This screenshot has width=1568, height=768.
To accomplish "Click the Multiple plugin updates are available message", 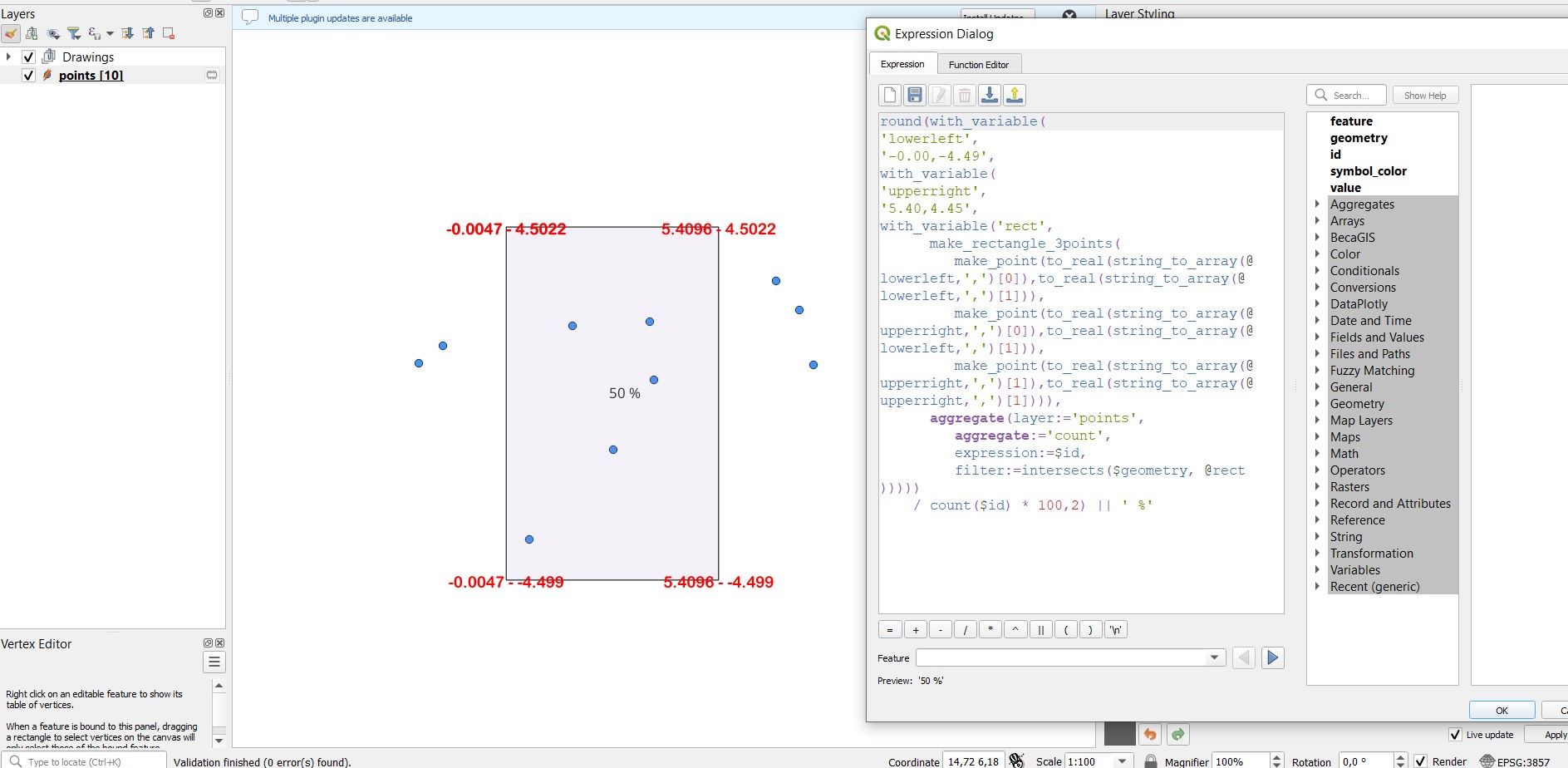I will 340,17.
